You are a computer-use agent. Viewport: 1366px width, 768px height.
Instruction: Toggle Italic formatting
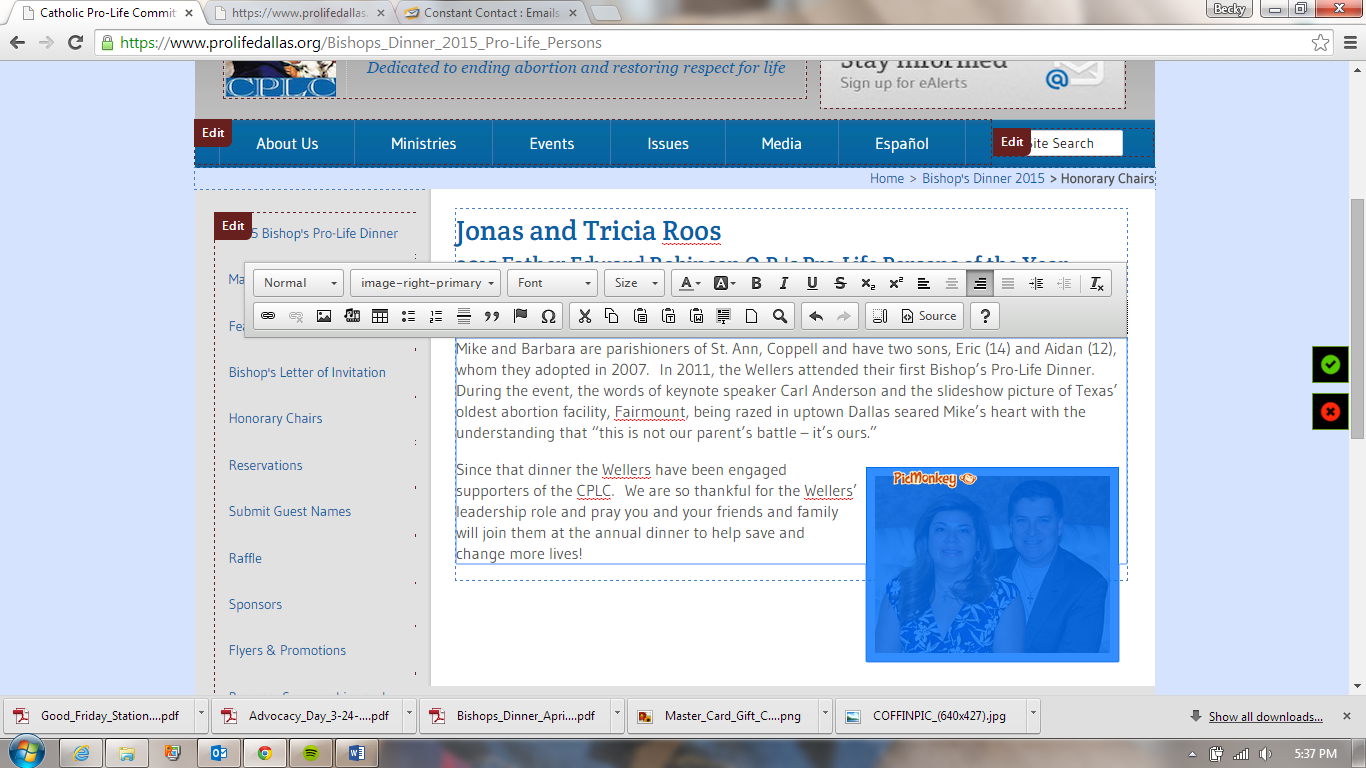coord(784,283)
